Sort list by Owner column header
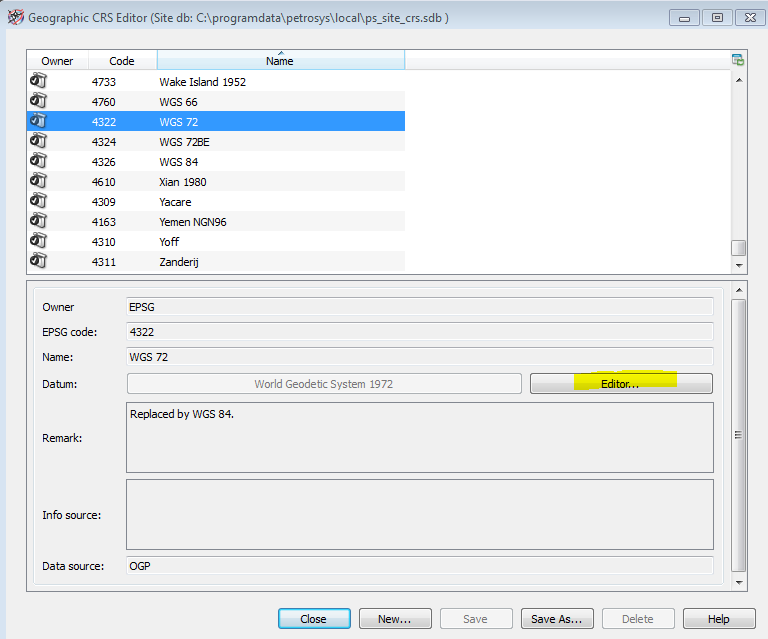This screenshot has height=639, width=768. 57,61
